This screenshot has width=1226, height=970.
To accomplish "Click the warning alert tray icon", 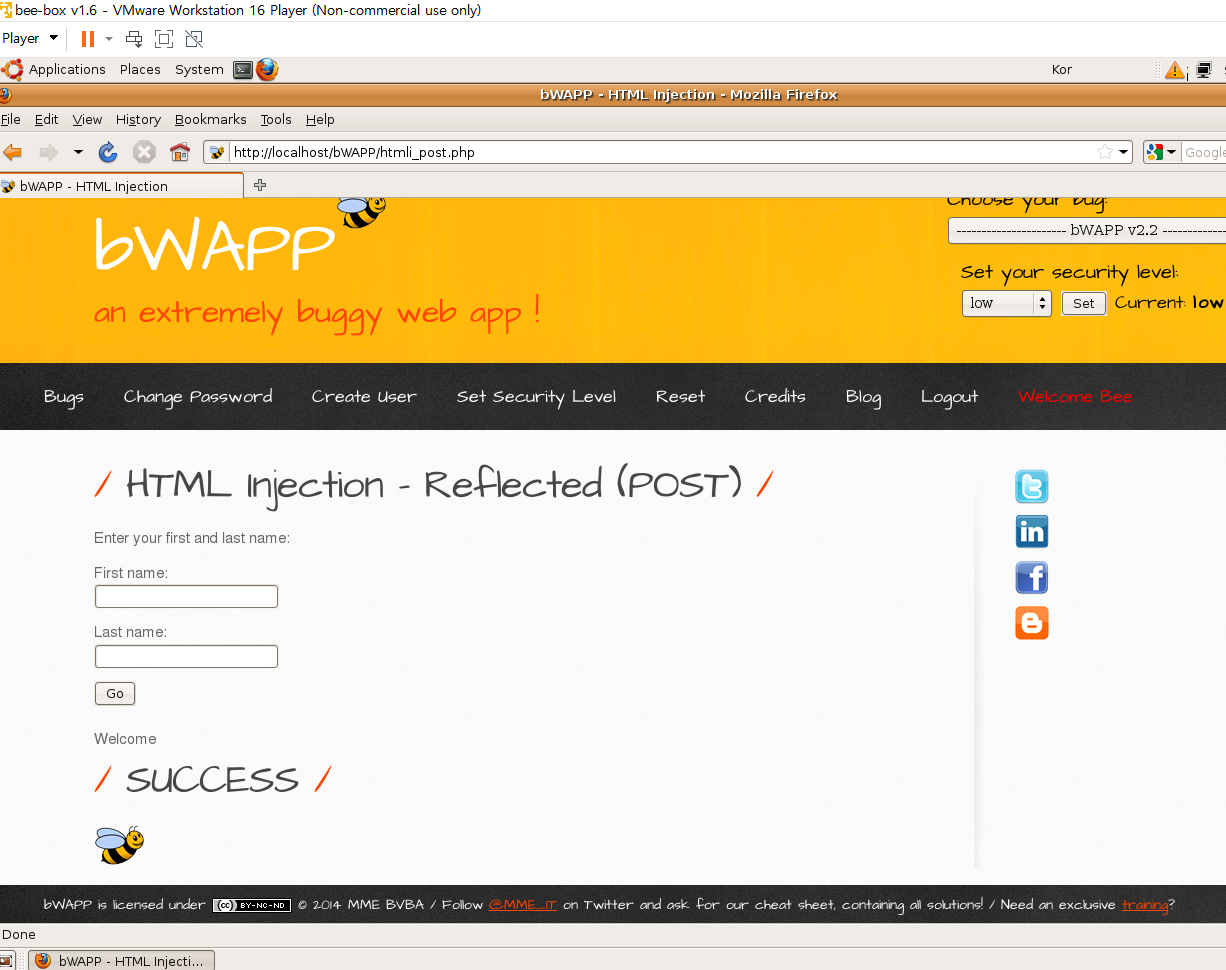I will point(1174,70).
